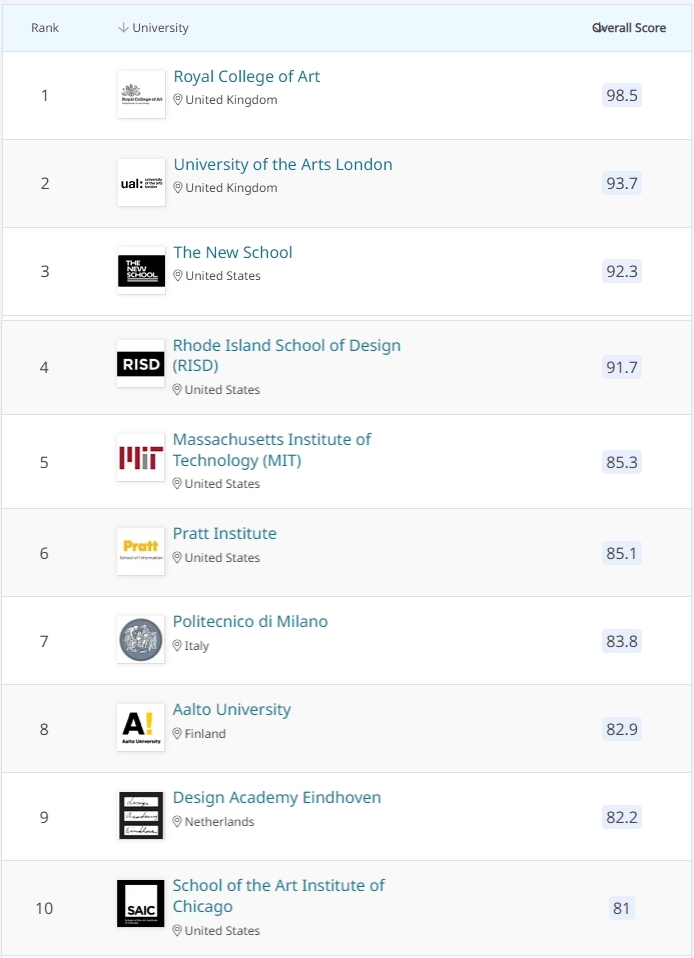Click the SAIC logo

pos(140,904)
